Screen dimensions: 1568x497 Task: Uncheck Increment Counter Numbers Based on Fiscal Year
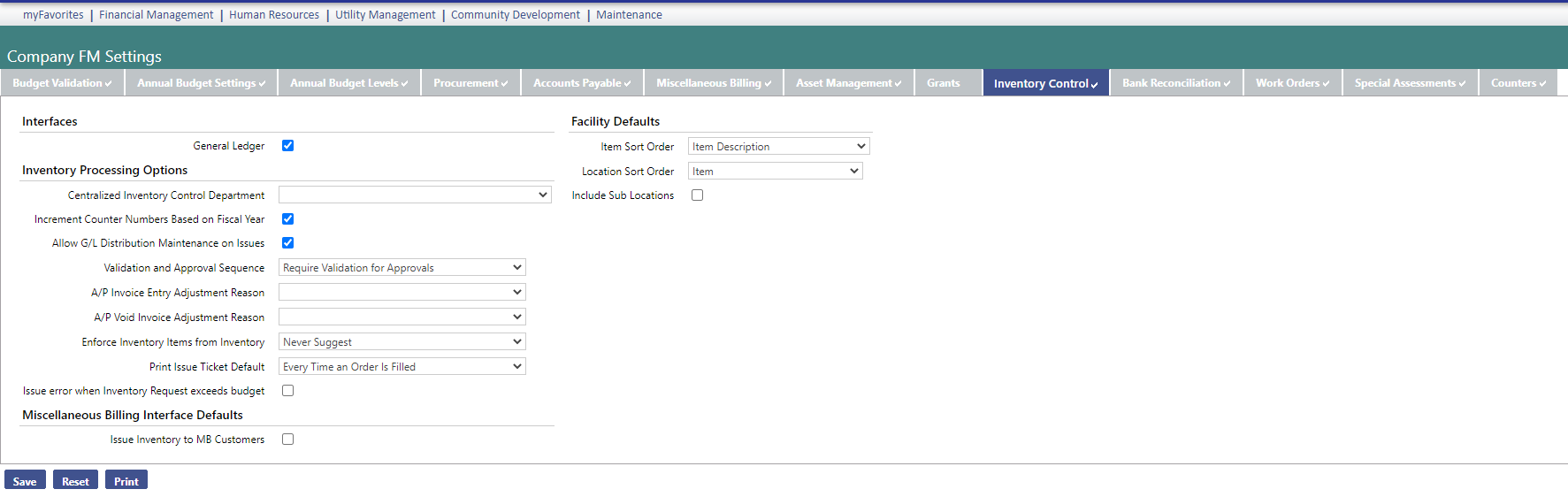click(287, 219)
